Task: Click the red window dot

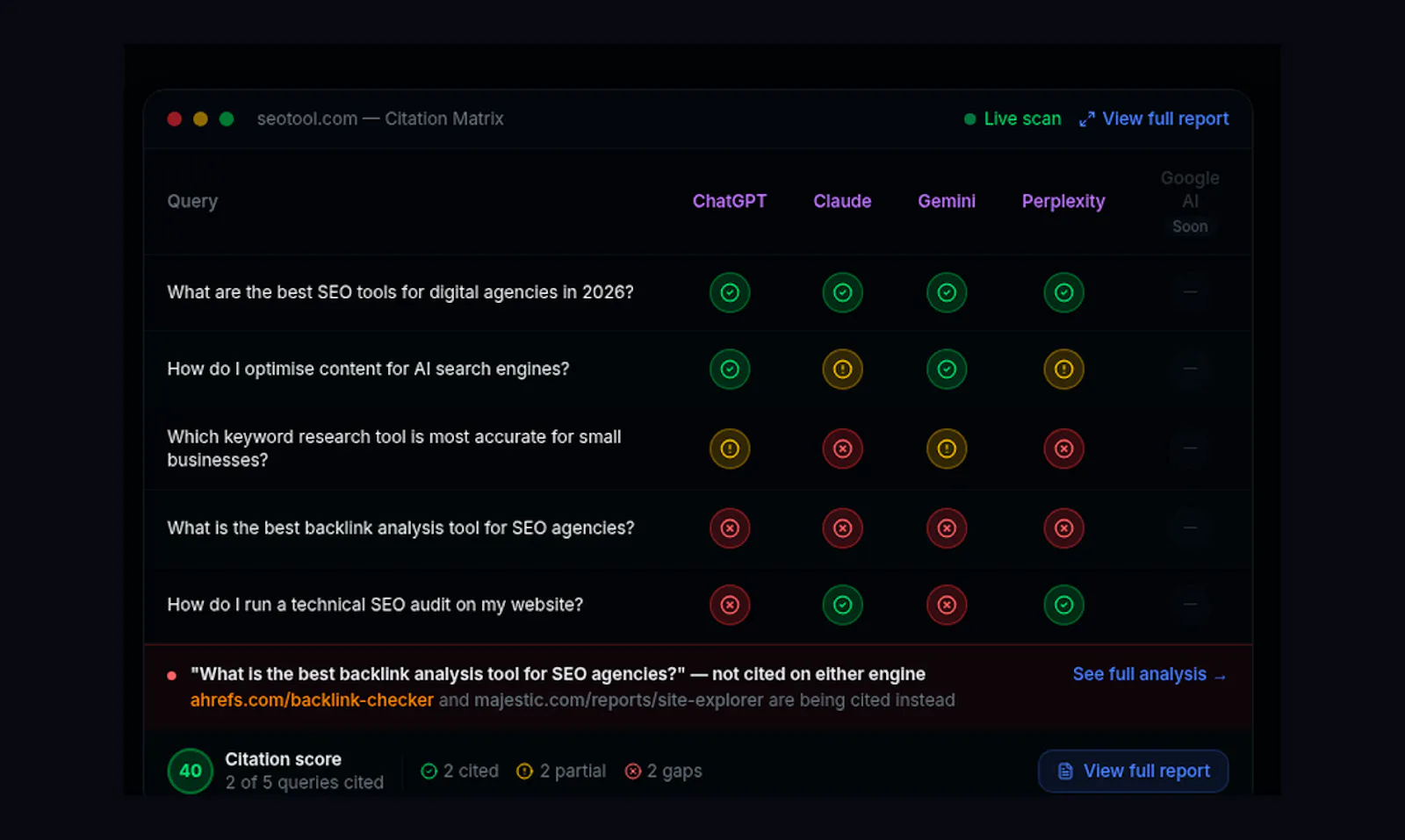Action: pos(175,118)
